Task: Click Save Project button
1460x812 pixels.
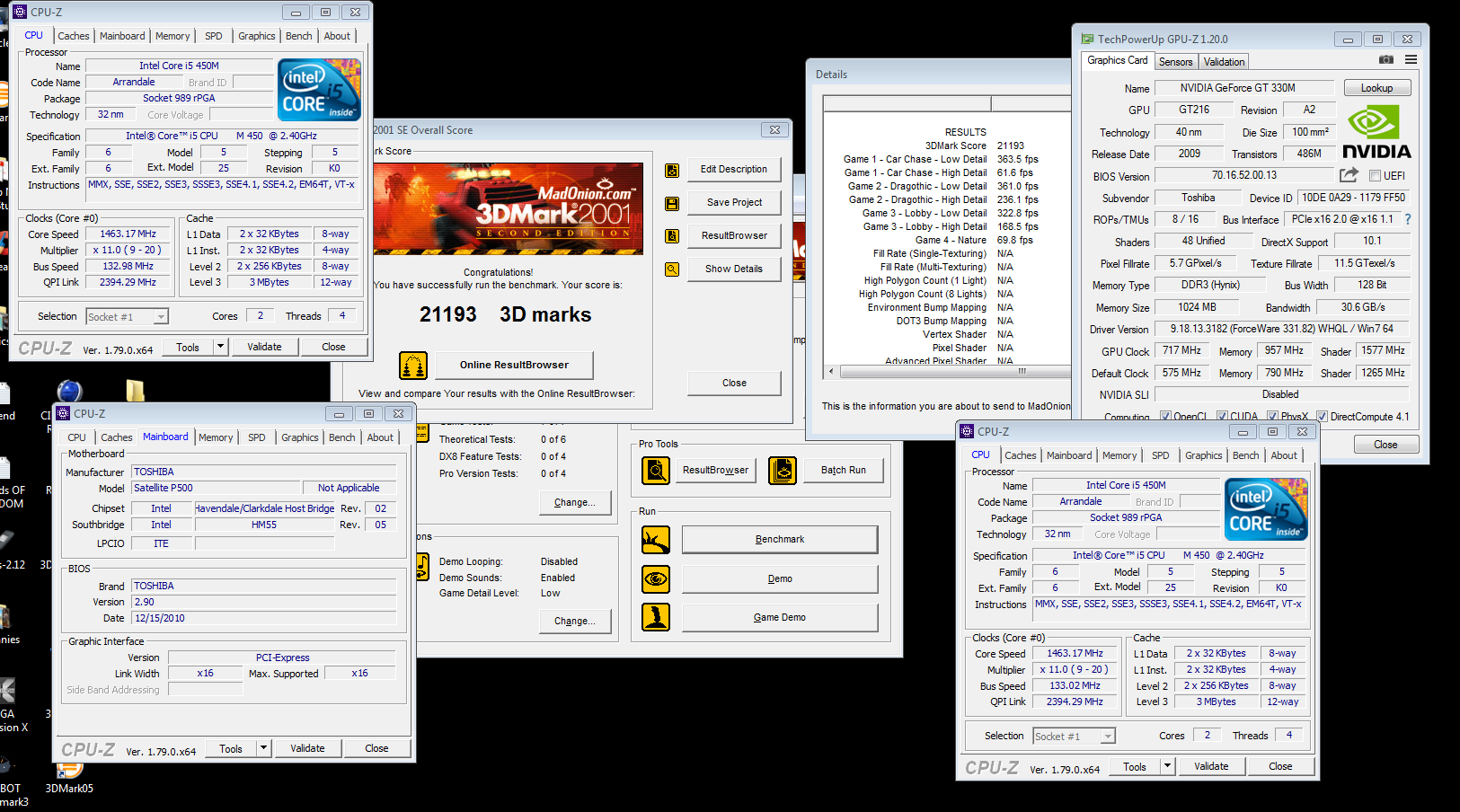Action: tap(734, 202)
